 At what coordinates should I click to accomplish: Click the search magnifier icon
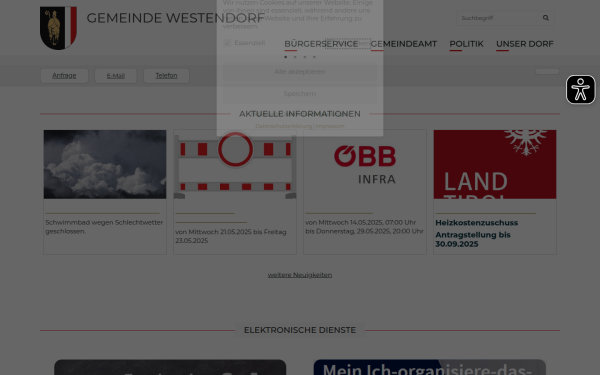(546, 18)
